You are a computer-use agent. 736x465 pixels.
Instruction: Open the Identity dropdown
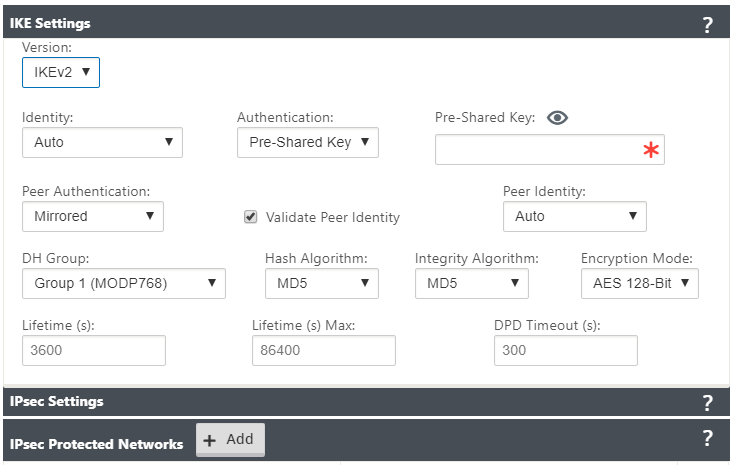coord(102,142)
